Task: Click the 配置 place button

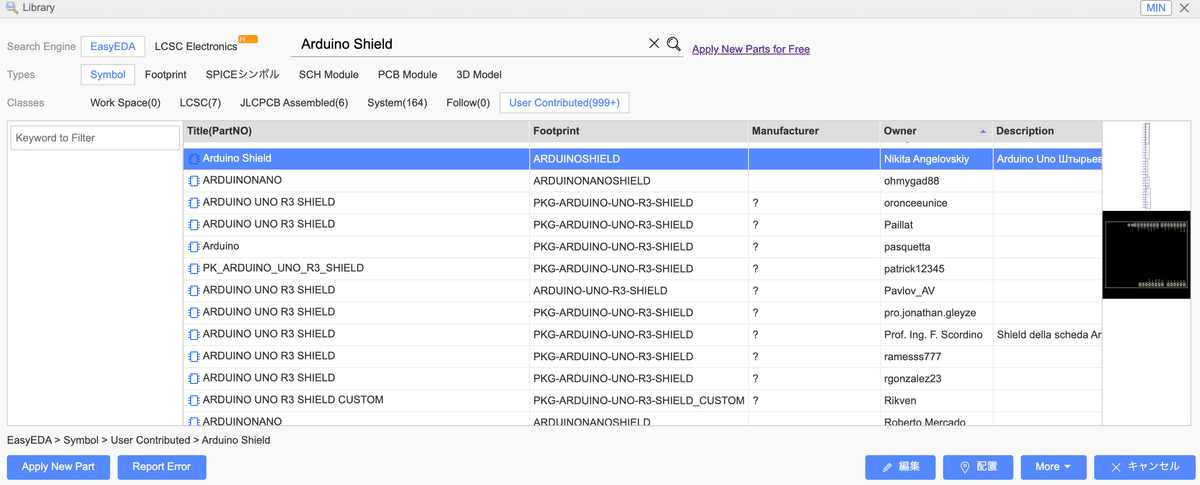Action: (x=978, y=467)
